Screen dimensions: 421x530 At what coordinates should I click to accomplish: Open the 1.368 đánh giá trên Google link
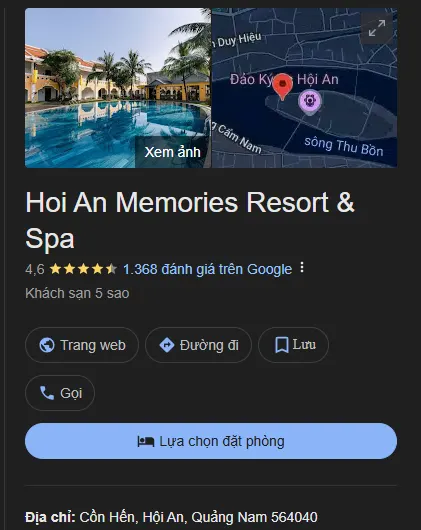tap(207, 269)
